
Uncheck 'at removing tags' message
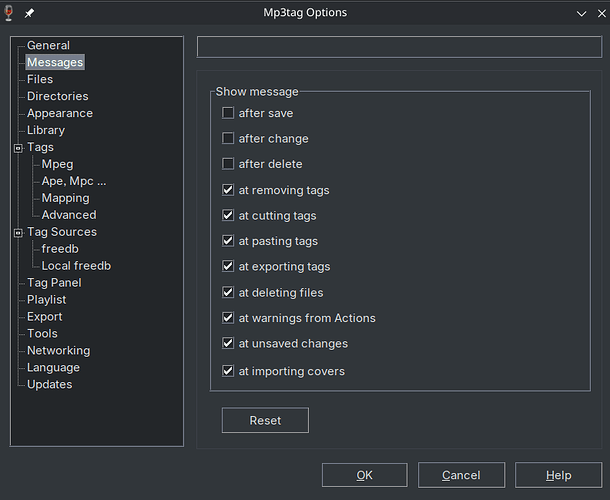[x=228, y=190]
